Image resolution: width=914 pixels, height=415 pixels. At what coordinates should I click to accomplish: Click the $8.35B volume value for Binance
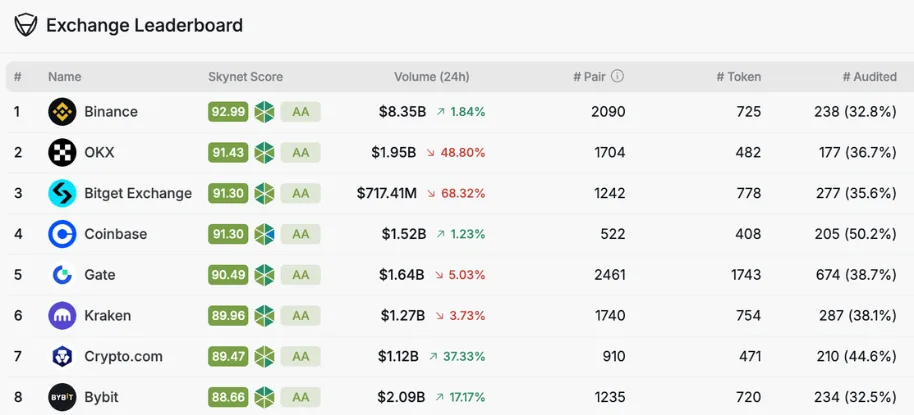403,112
